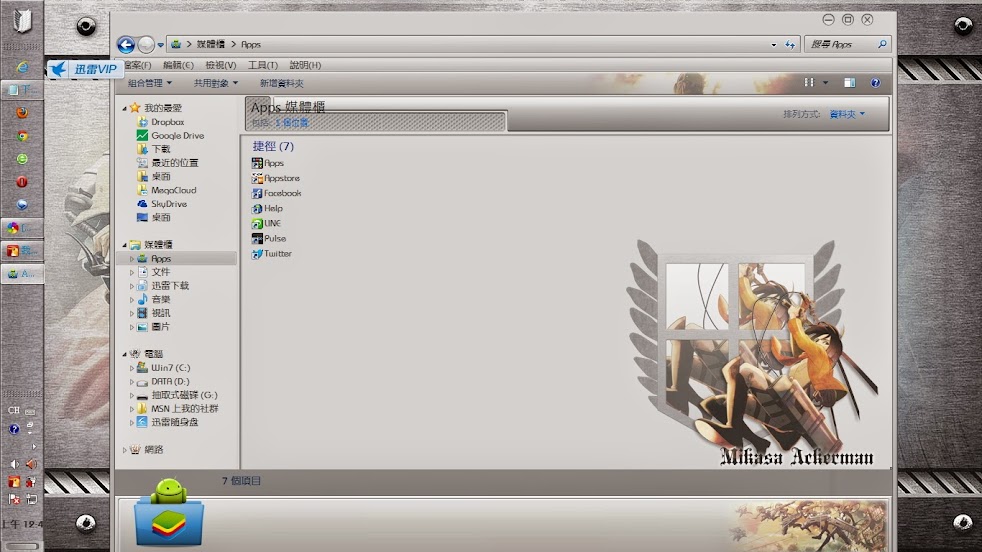Click the Forward navigation arrow
The width and height of the screenshot is (982, 552).
click(x=146, y=44)
